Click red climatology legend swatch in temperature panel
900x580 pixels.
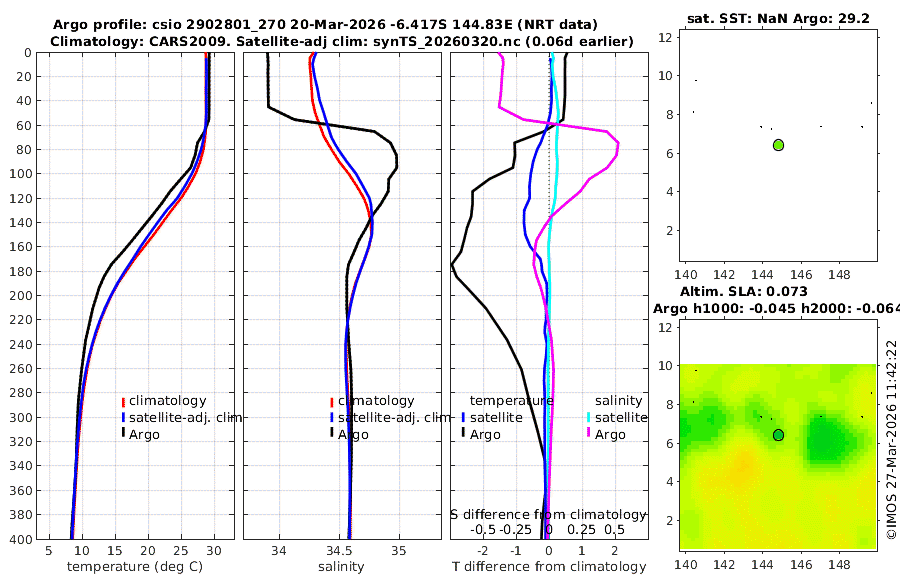pyautogui.click(x=123, y=402)
